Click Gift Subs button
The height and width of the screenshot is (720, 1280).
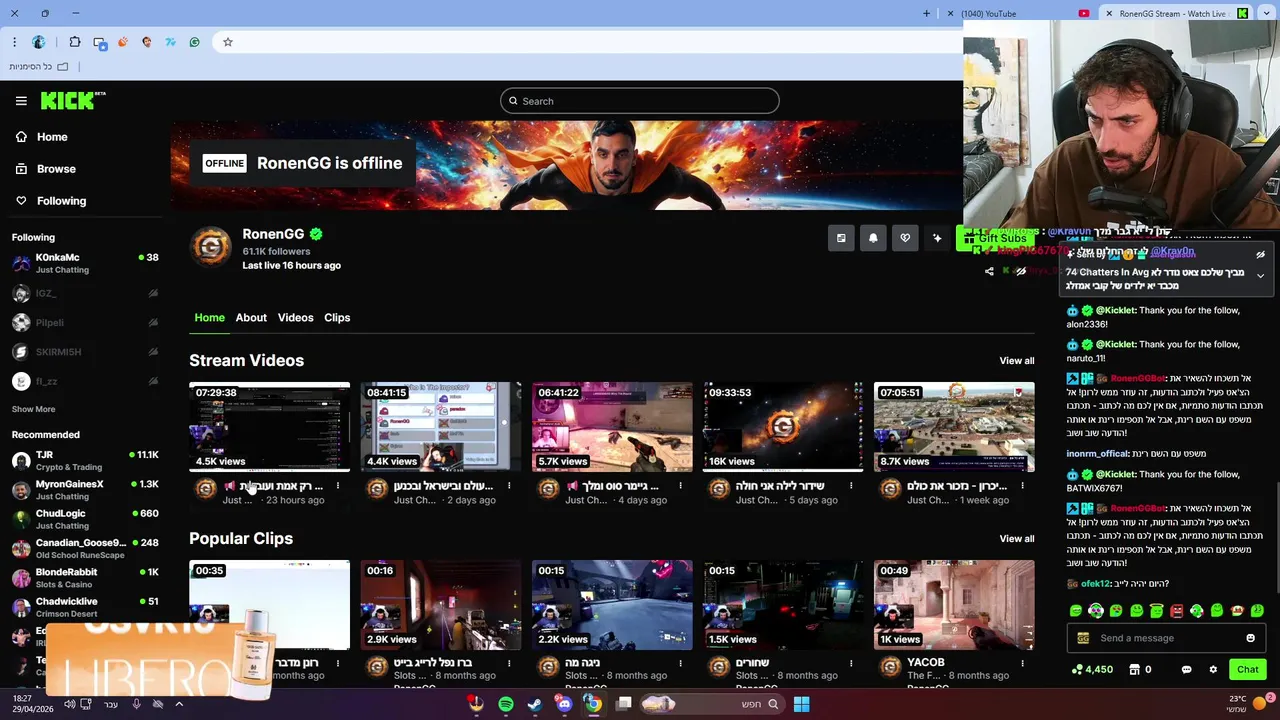click(x=994, y=238)
